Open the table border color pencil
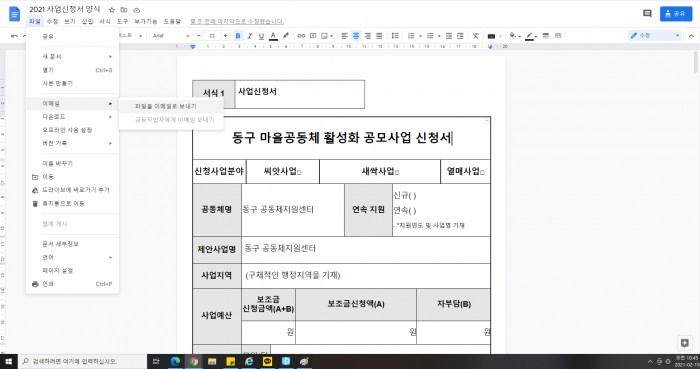700x369 pixels. click(529, 36)
